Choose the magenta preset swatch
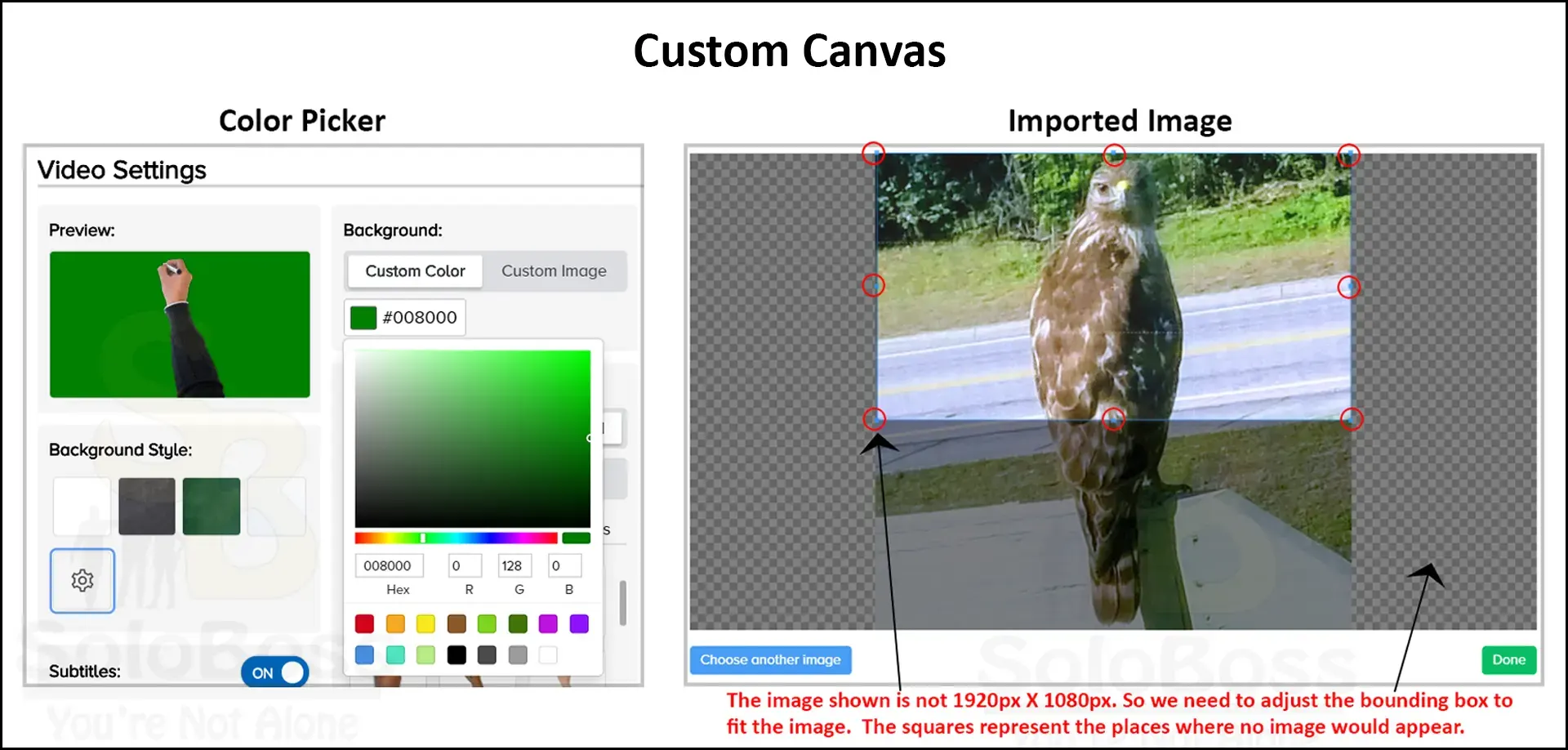This screenshot has height=750, width=1568. pos(548,624)
